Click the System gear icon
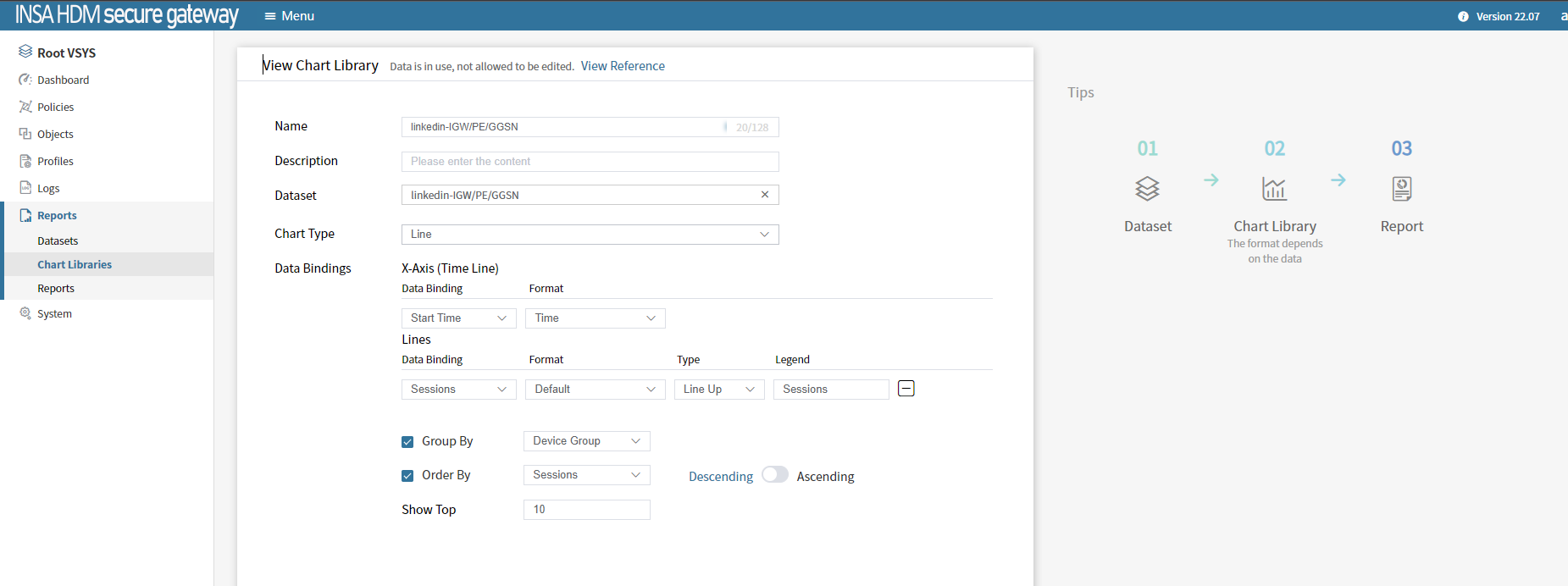This screenshot has width=1568, height=586. 25,313
